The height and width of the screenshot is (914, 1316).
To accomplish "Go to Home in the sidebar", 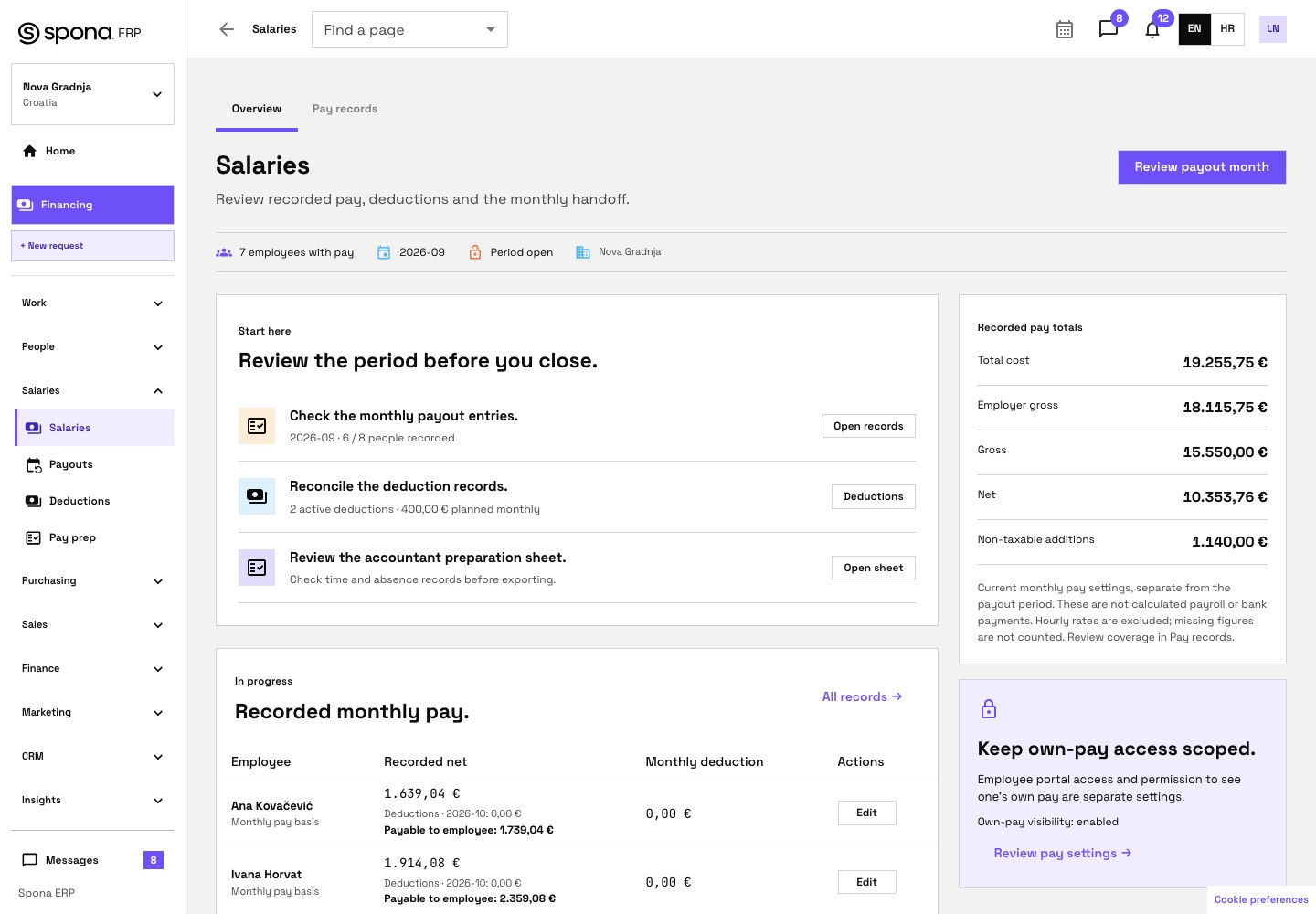I will (x=92, y=151).
